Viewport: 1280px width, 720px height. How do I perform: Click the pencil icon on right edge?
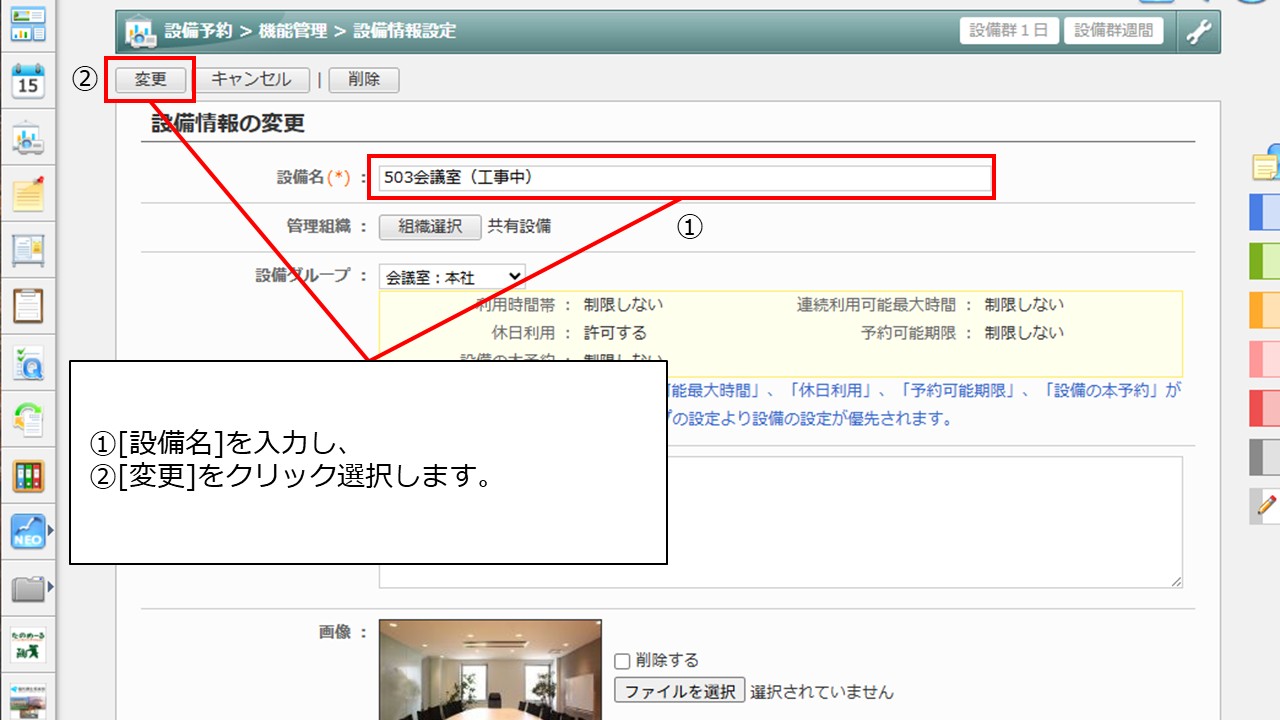click(x=1268, y=506)
